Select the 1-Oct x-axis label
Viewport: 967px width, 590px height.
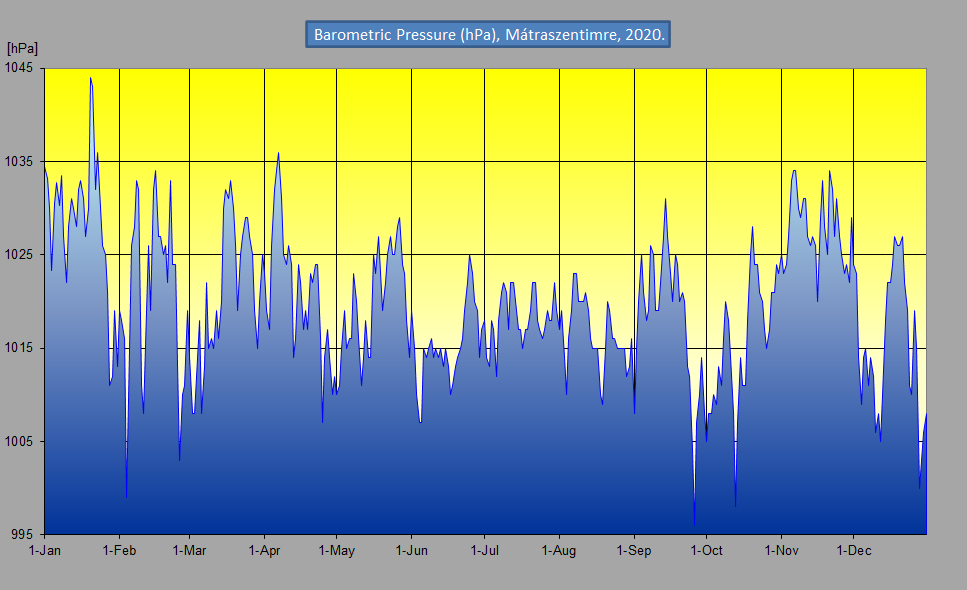[x=706, y=551]
